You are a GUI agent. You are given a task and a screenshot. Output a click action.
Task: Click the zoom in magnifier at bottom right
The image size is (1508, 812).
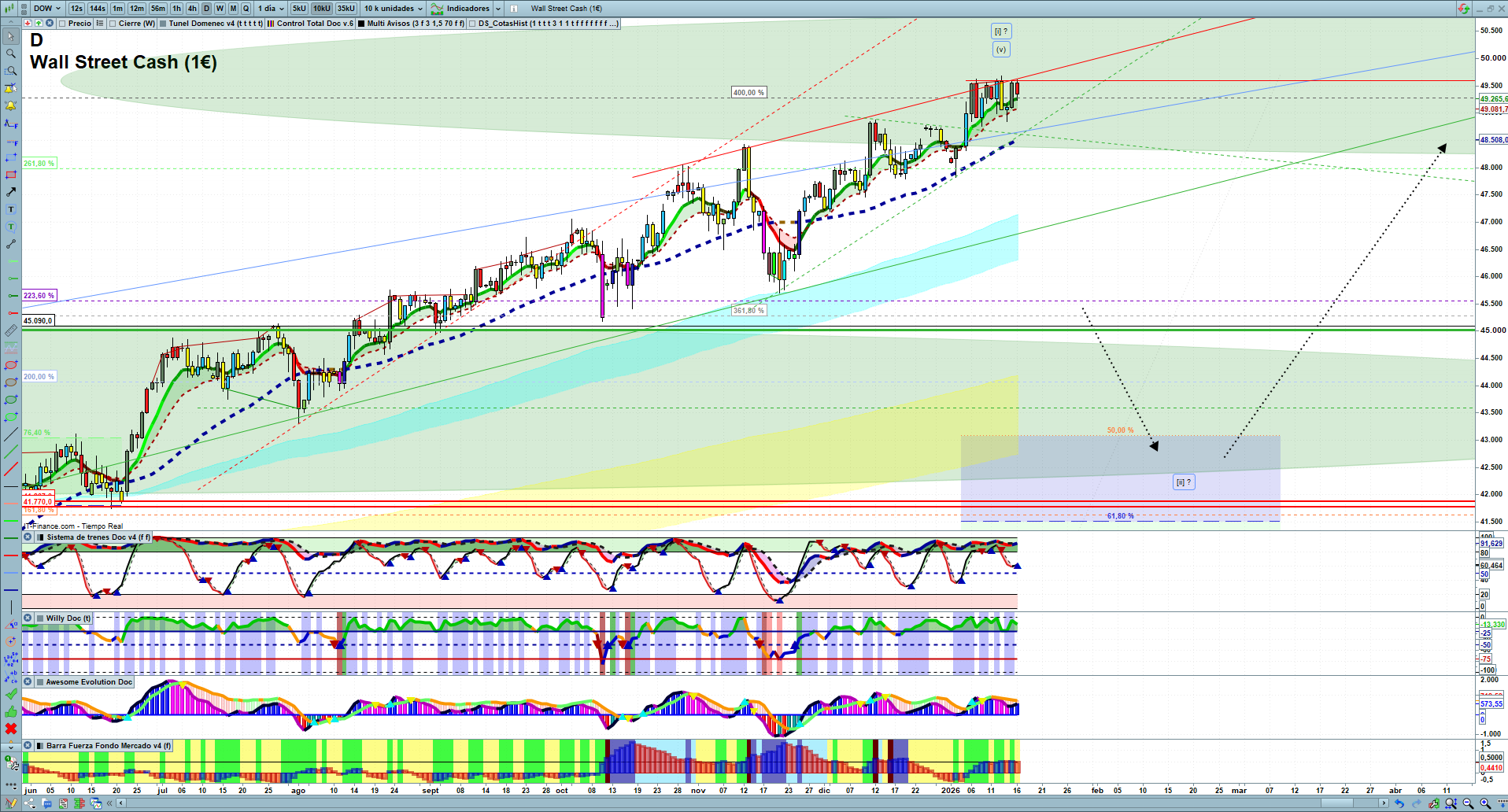click(1485, 803)
